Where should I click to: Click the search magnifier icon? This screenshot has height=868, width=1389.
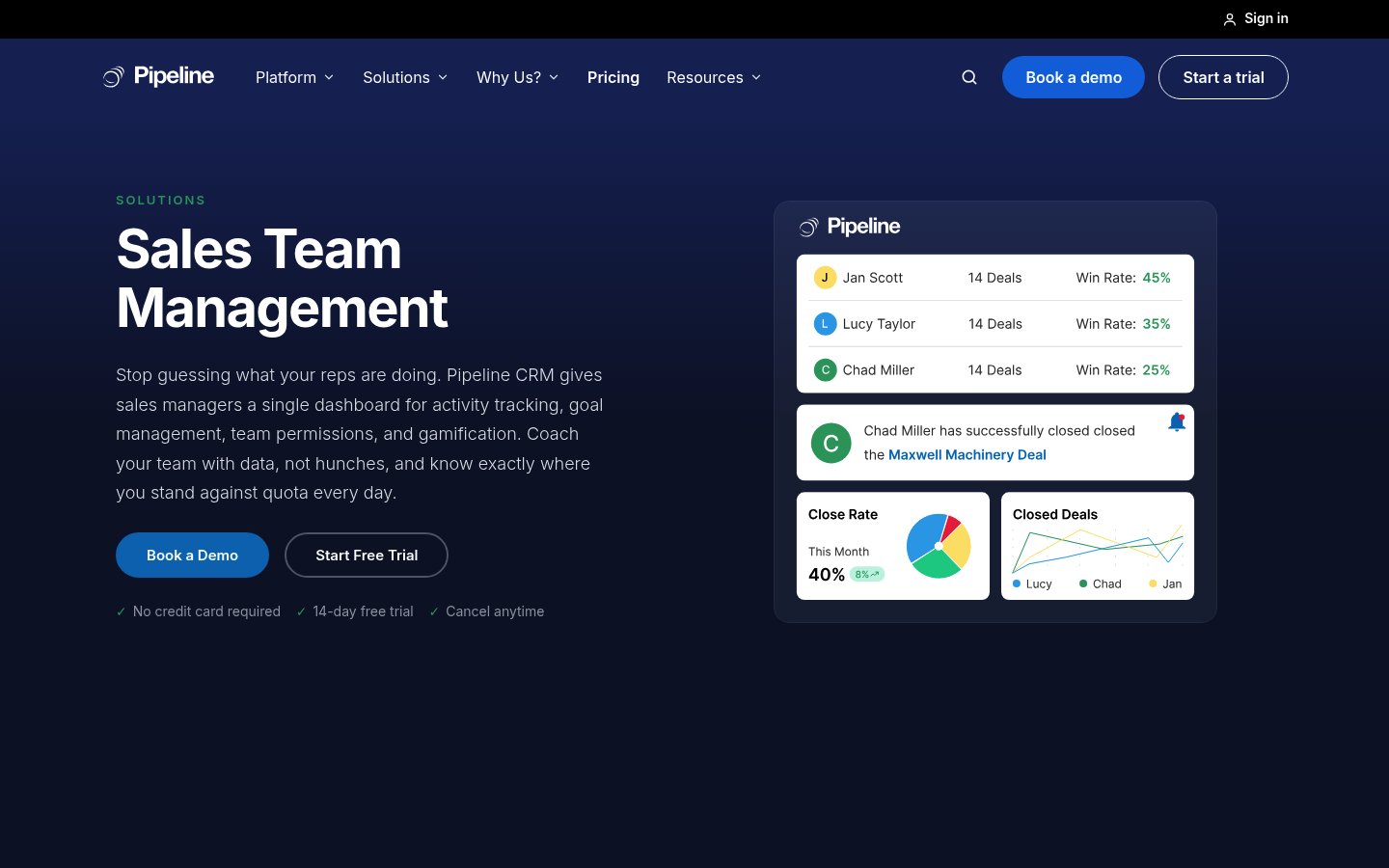coord(969,77)
